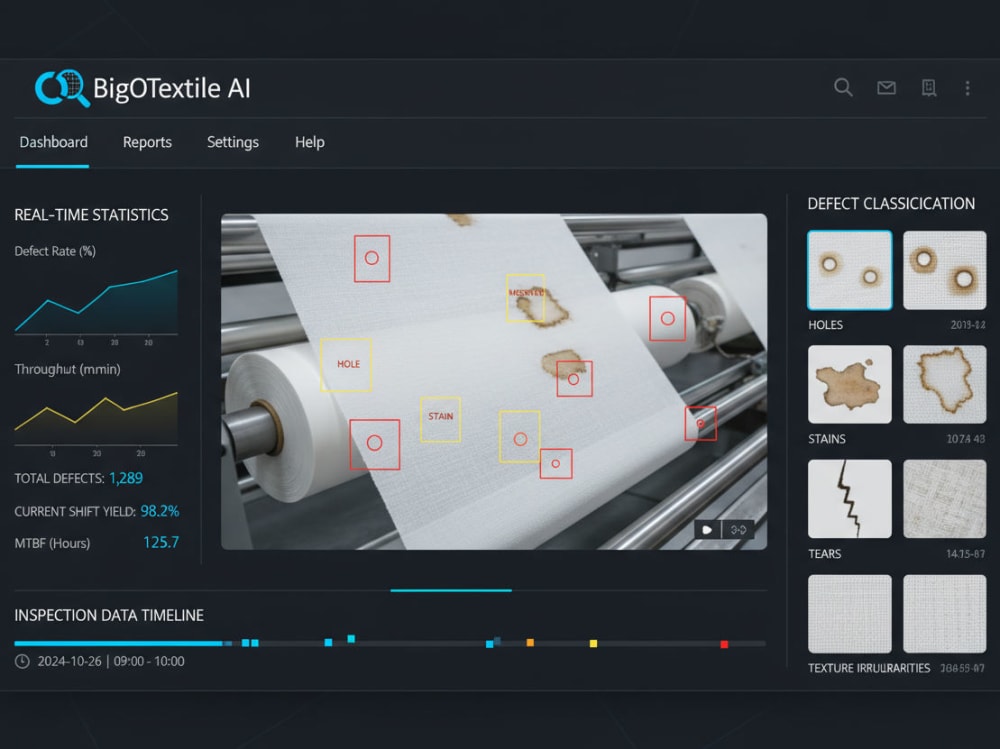1000x749 pixels.
Task: Click the MTBF value 125.7
Action: [x=161, y=542]
